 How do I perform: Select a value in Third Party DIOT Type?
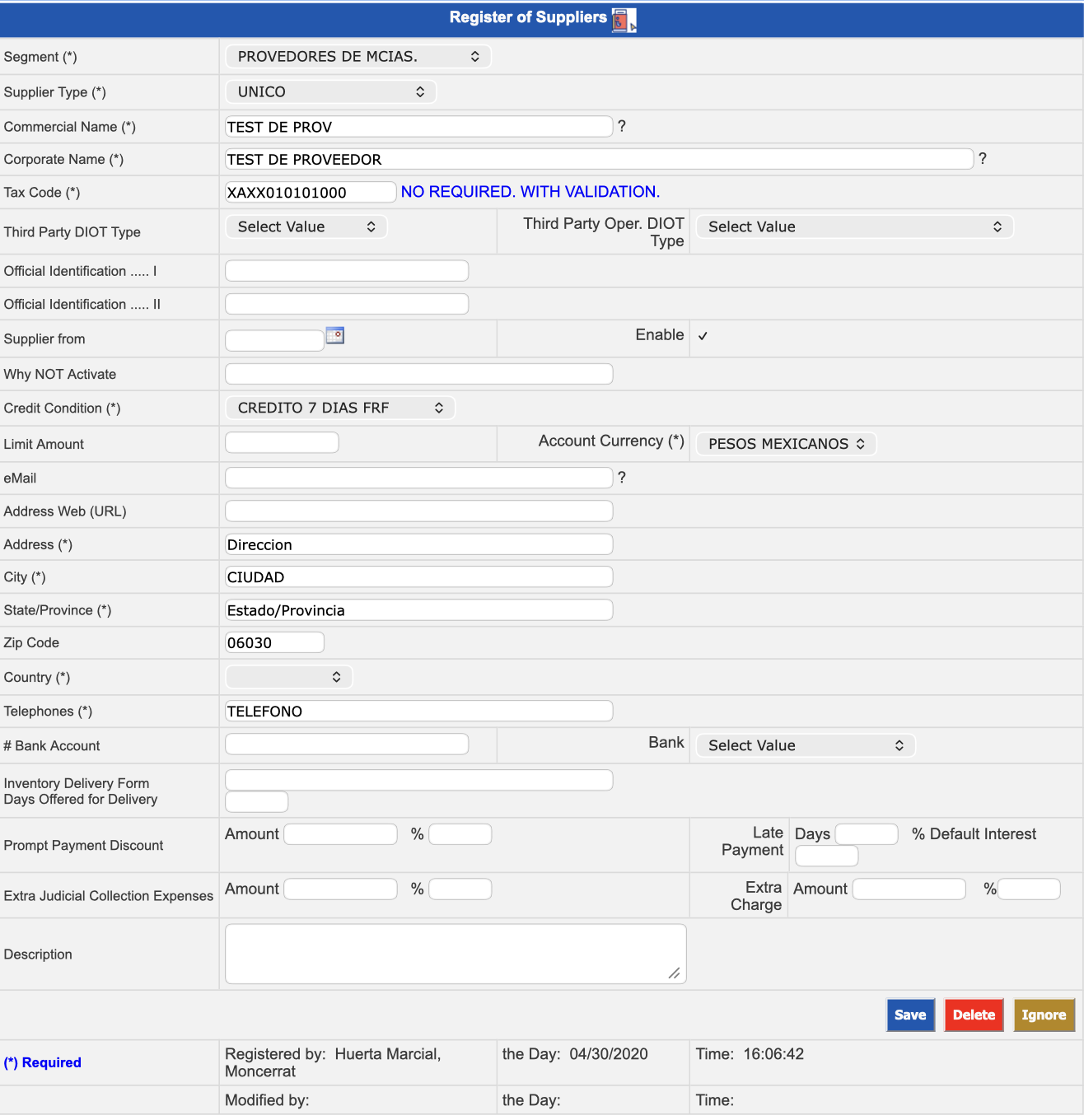tap(306, 227)
